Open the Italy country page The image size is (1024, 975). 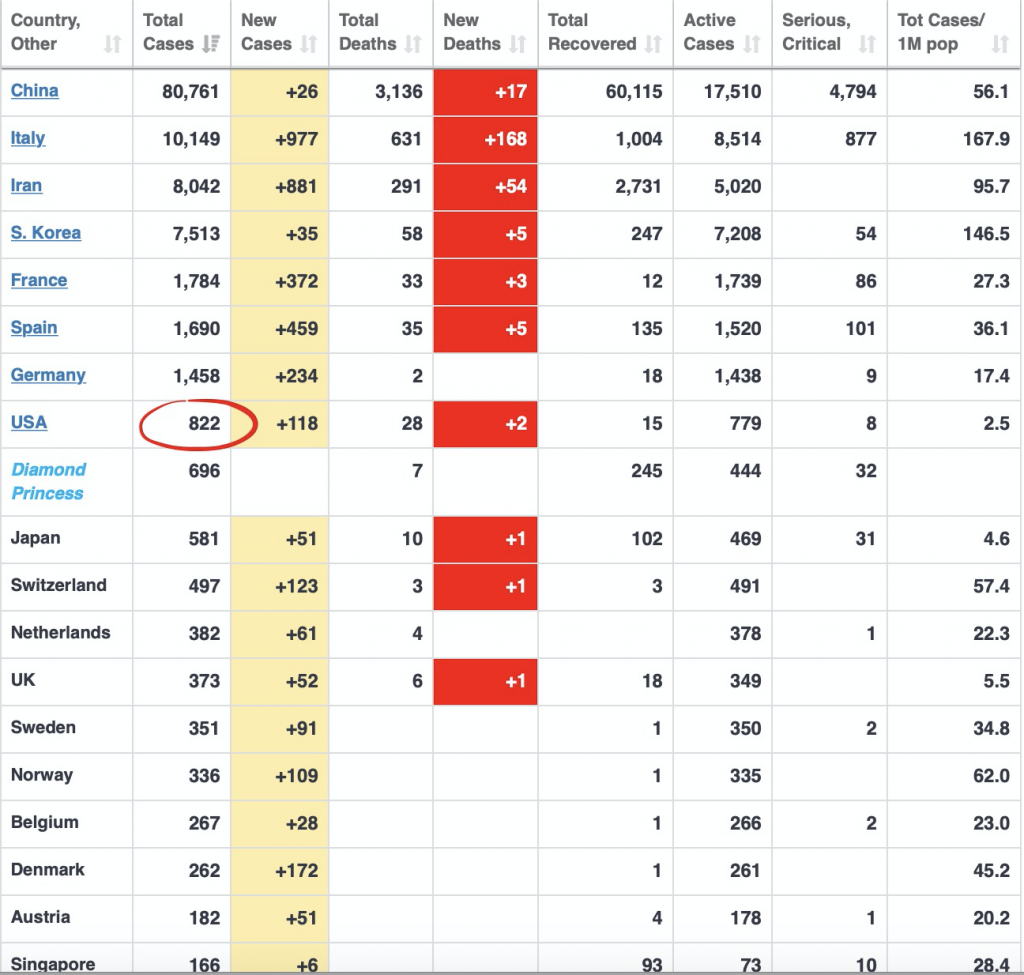pyautogui.click(x=27, y=139)
